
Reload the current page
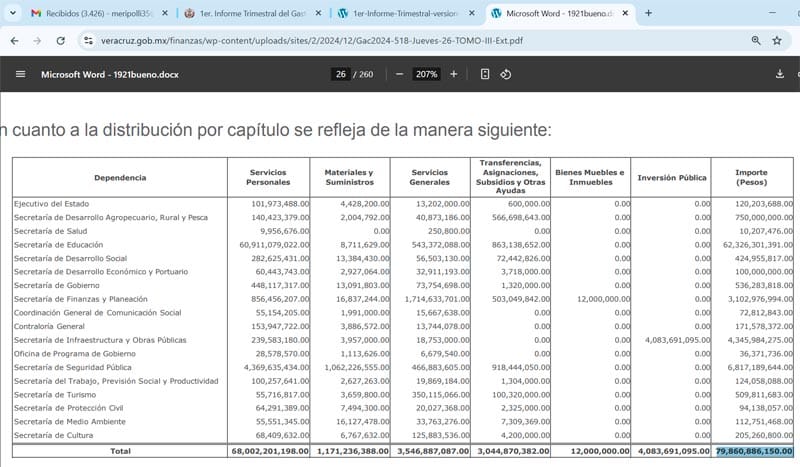point(60,40)
